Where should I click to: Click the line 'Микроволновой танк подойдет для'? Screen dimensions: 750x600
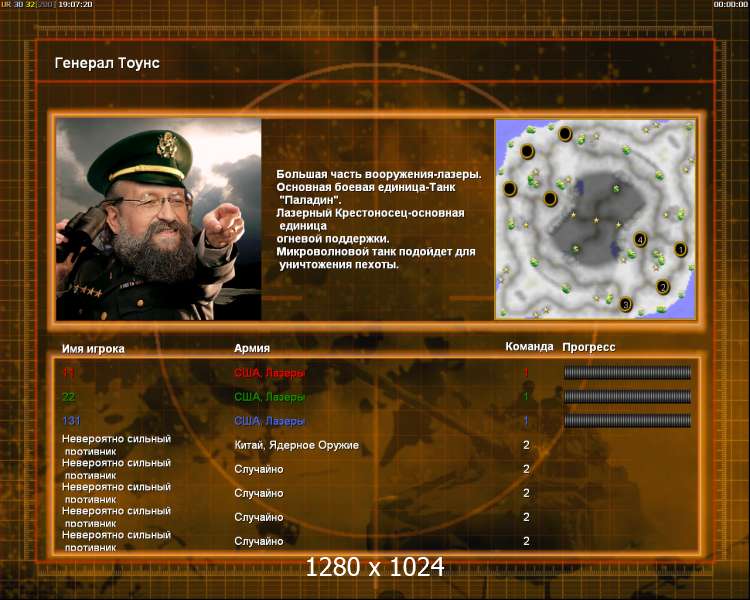376,252
